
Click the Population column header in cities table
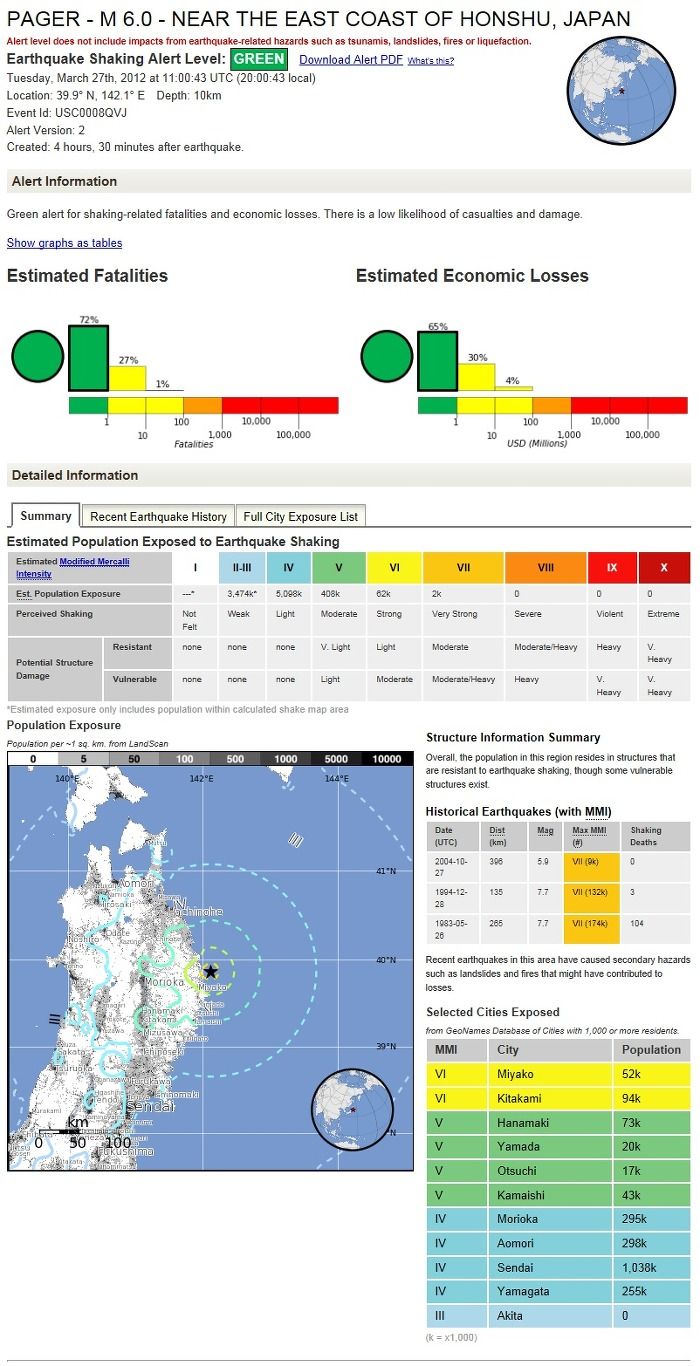(651, 1050)
